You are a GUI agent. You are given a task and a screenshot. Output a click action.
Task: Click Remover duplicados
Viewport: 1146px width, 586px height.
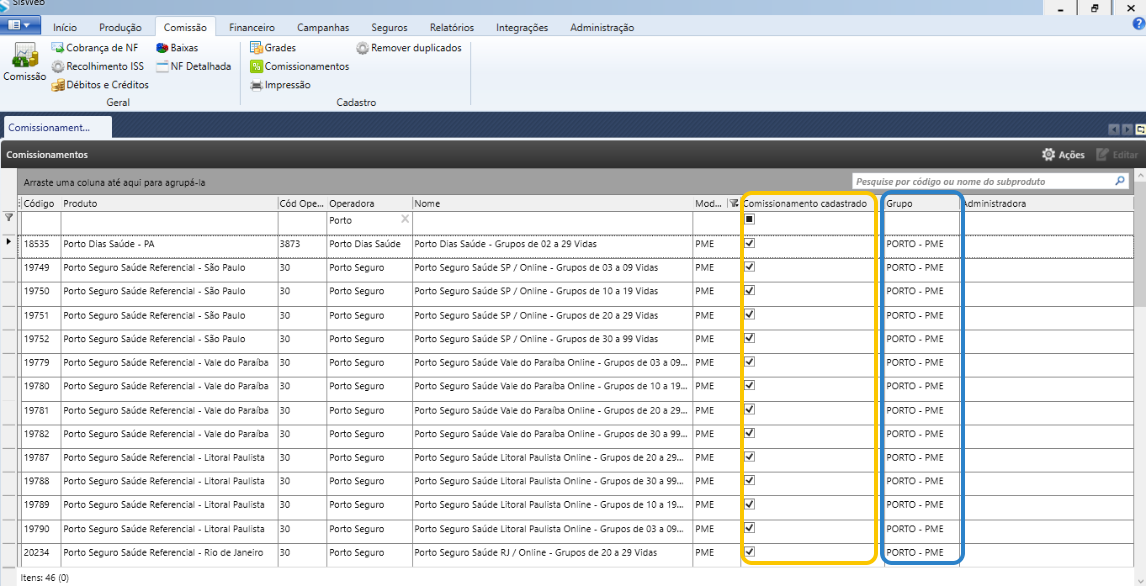point(409,47)
